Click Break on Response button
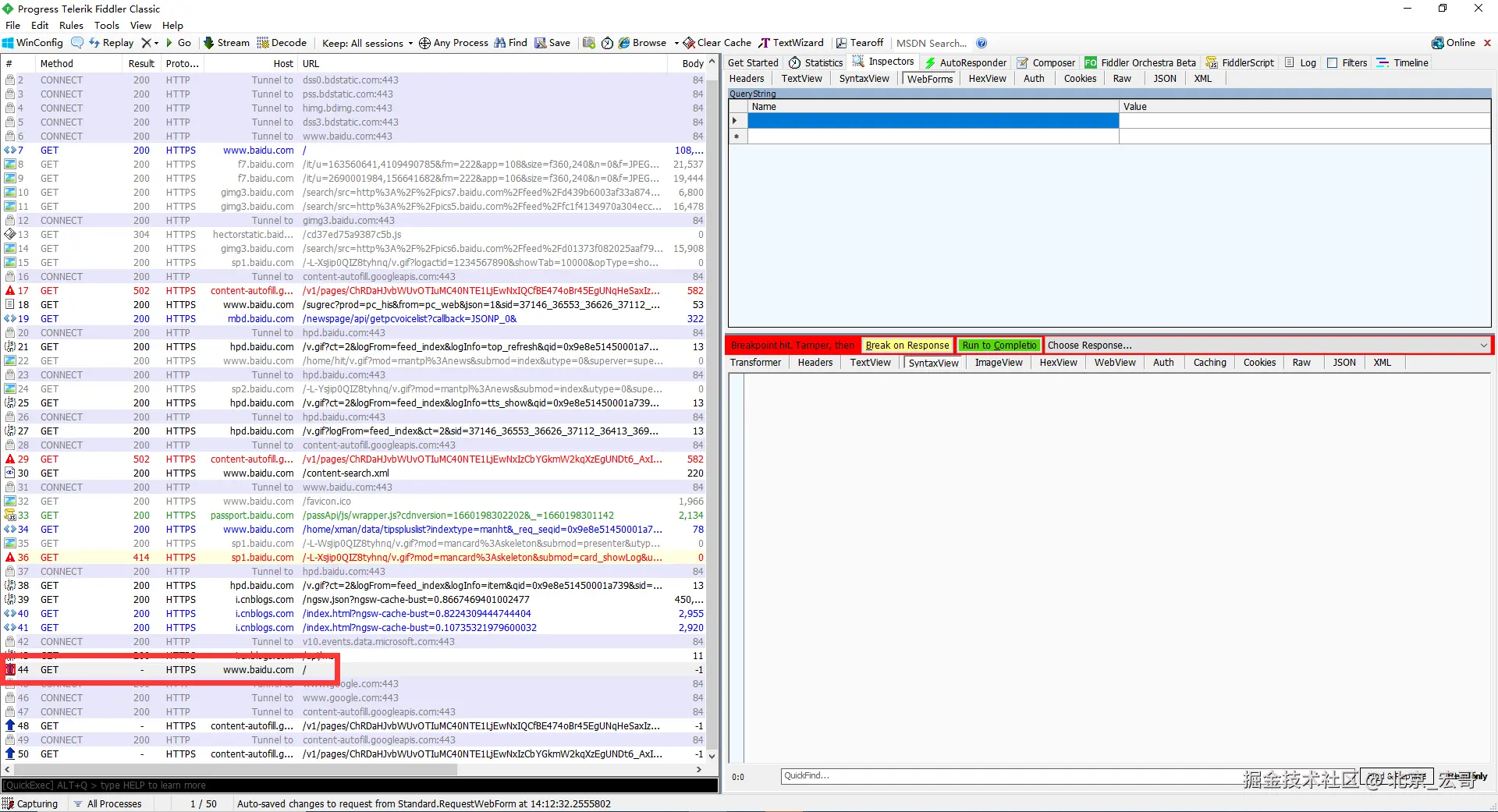The height and width of the screenshot is (812, 1498). click(x=907, y=346)
